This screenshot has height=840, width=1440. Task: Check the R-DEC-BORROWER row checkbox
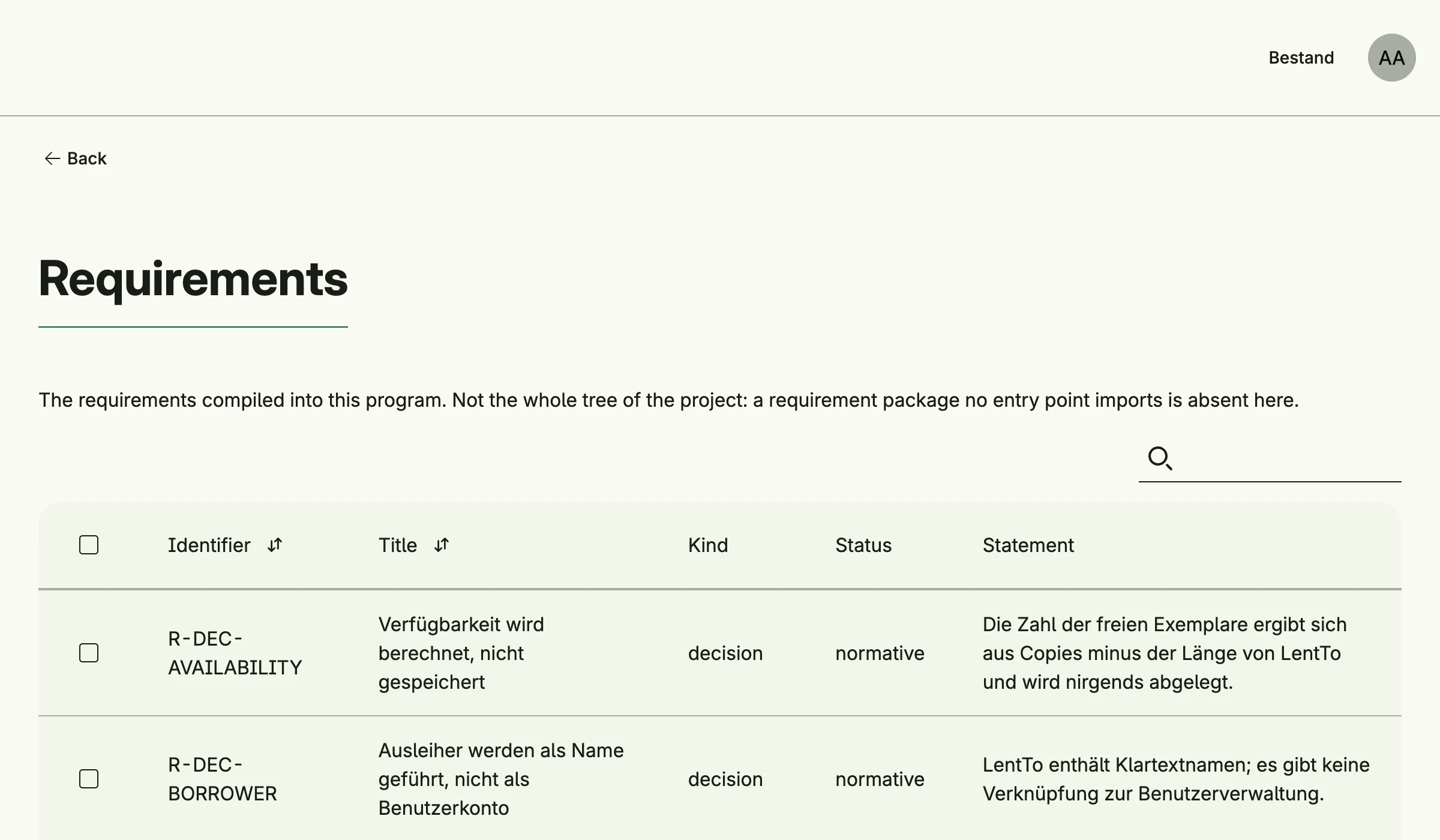tap(89, 779)
